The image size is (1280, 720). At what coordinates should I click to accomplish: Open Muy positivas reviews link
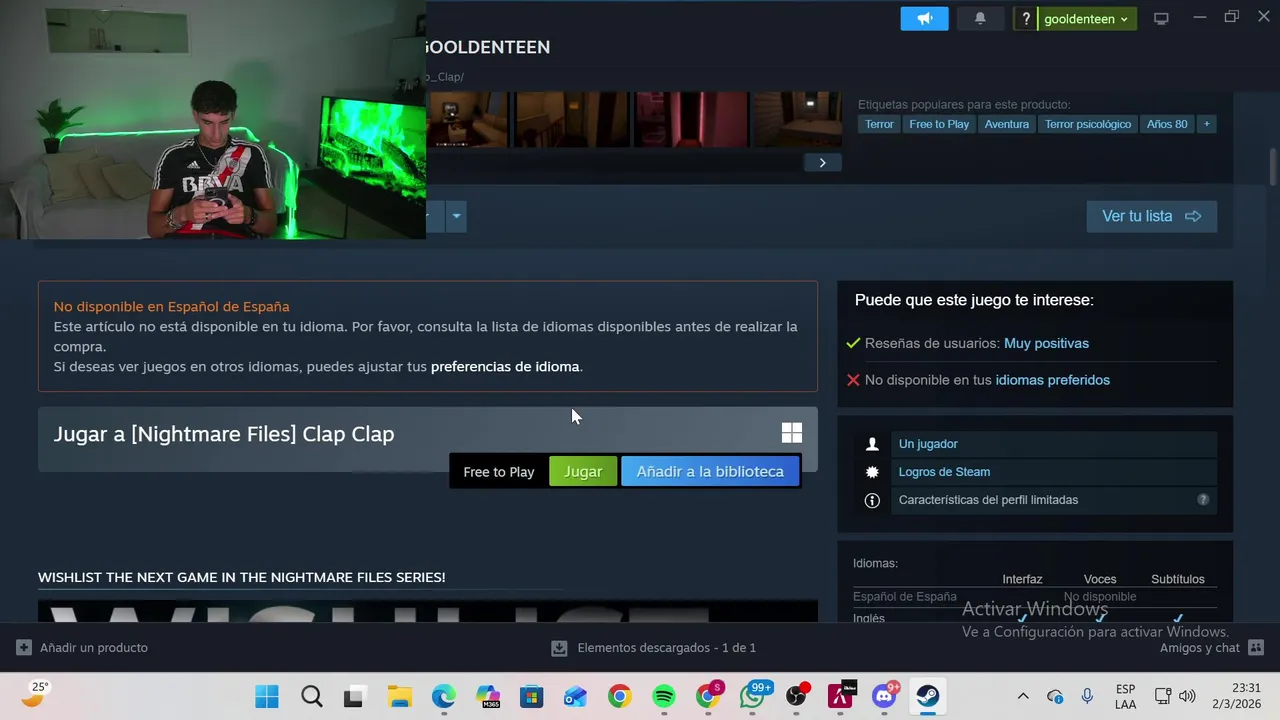pos(1046,343)
